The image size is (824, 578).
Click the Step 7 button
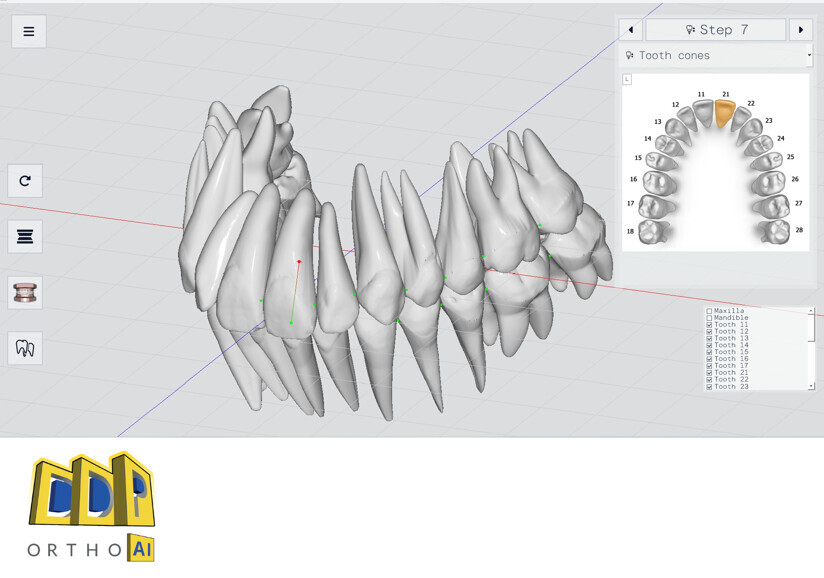click(x=716, y=30)
